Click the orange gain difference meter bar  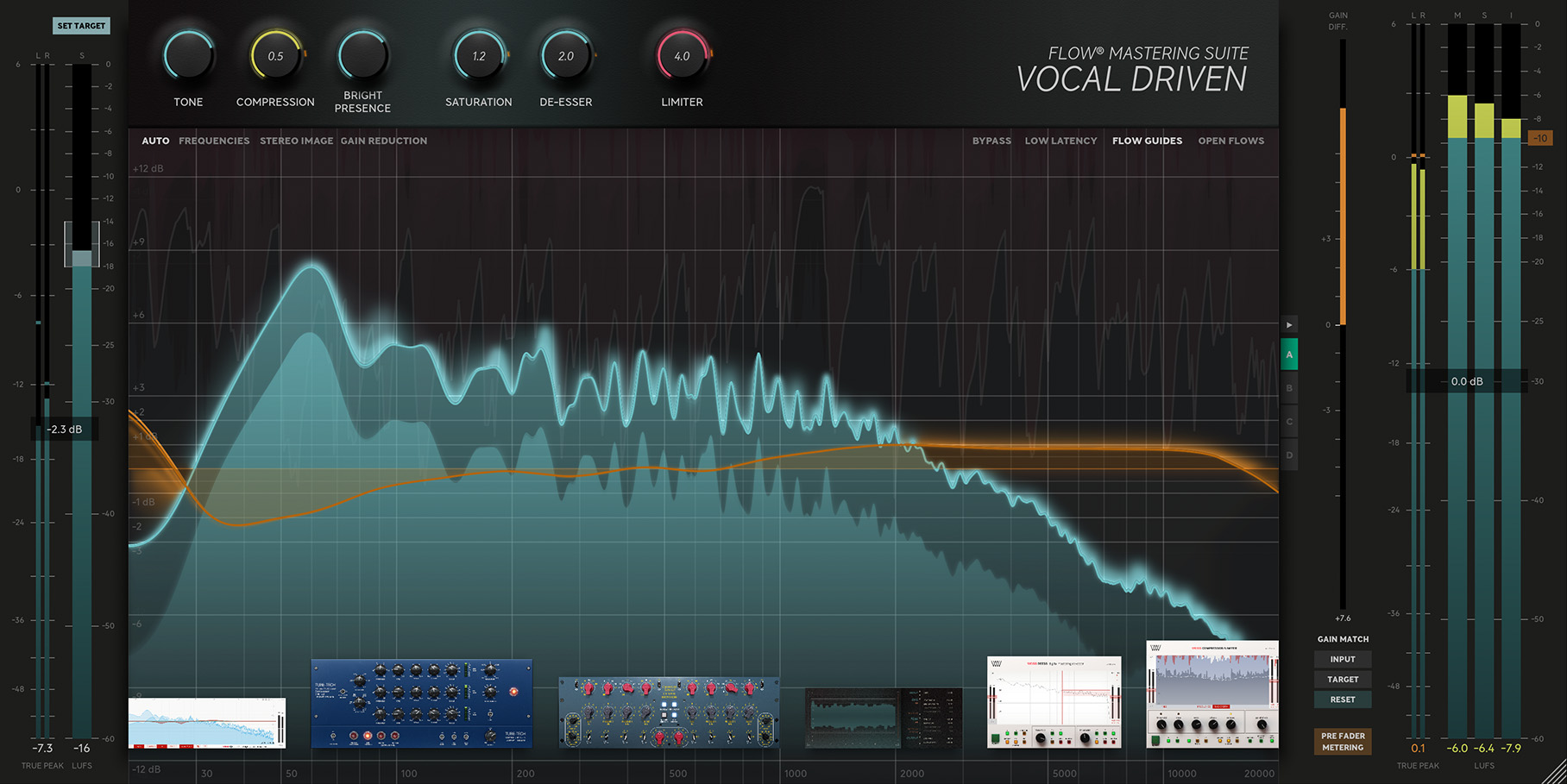tap(1343, 216)
